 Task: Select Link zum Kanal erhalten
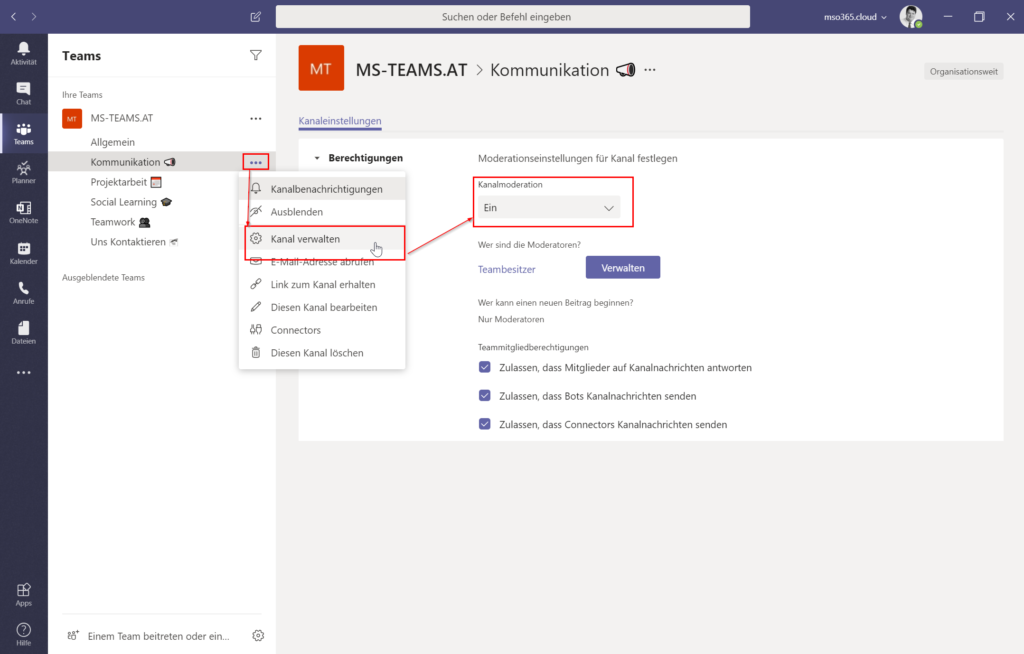[323, 284]
